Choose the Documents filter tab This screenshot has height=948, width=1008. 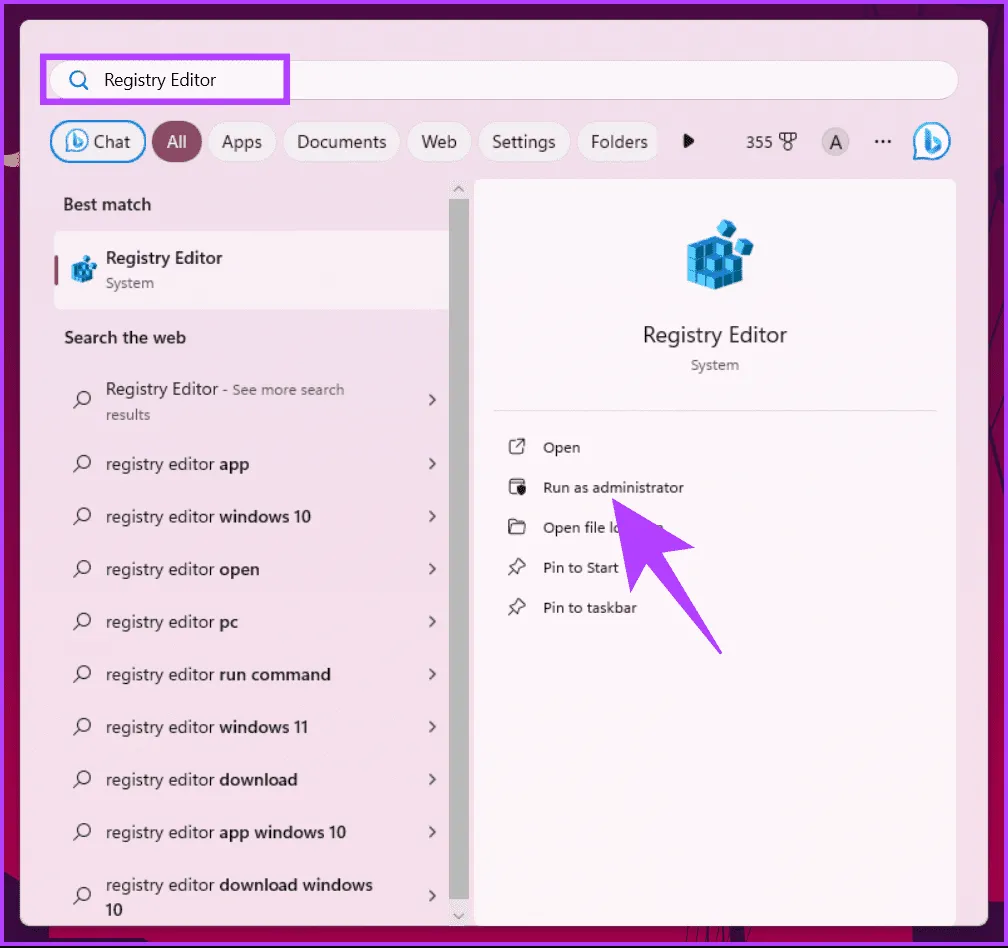pyautogui.click(x=341, y=142)
